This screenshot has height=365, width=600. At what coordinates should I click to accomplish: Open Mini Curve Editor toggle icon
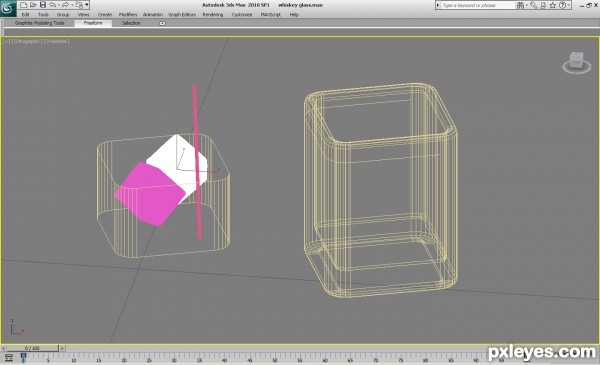(8, 358)
